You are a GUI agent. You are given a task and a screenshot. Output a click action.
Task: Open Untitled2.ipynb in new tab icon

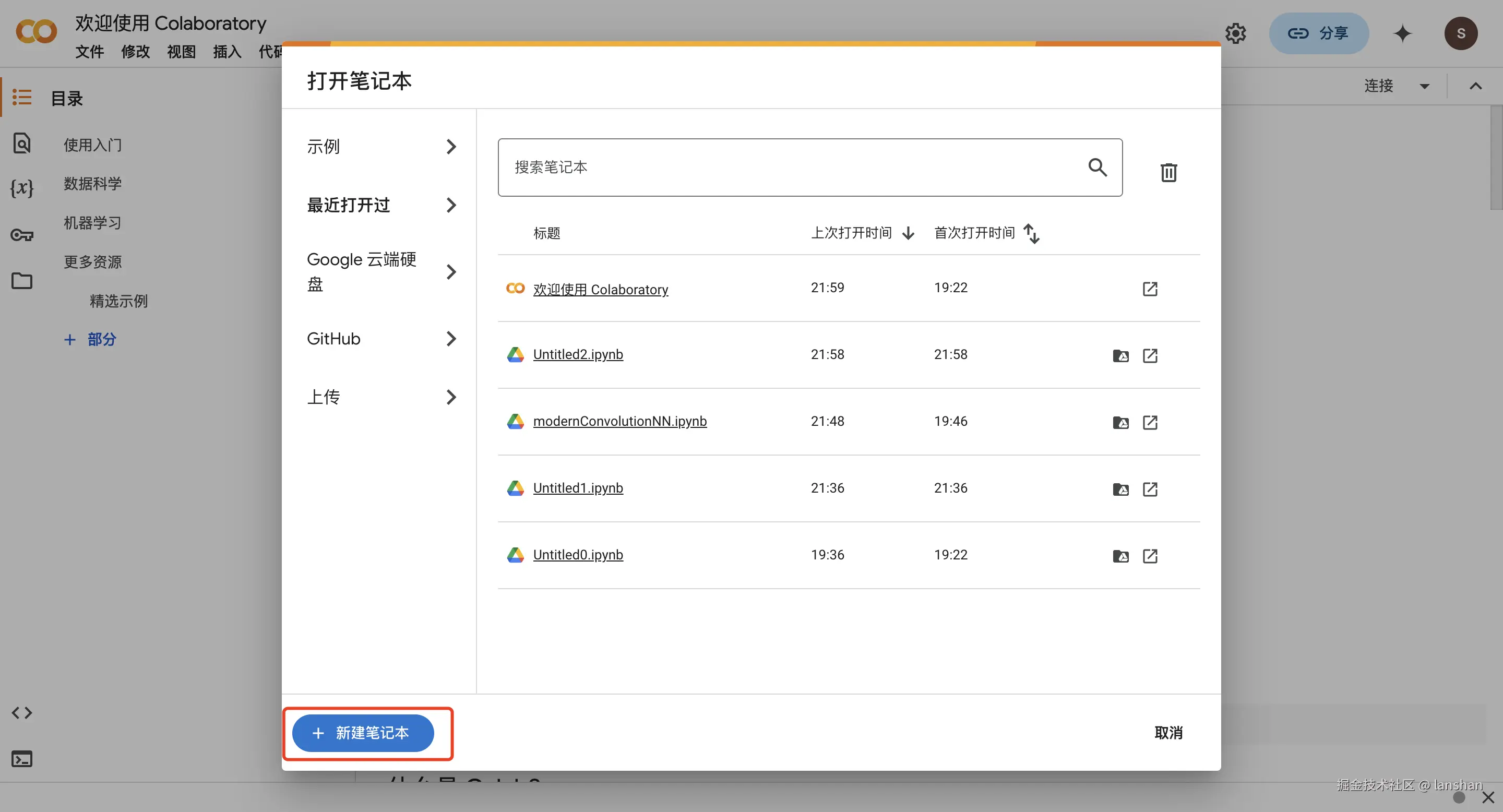(1149, 355)
